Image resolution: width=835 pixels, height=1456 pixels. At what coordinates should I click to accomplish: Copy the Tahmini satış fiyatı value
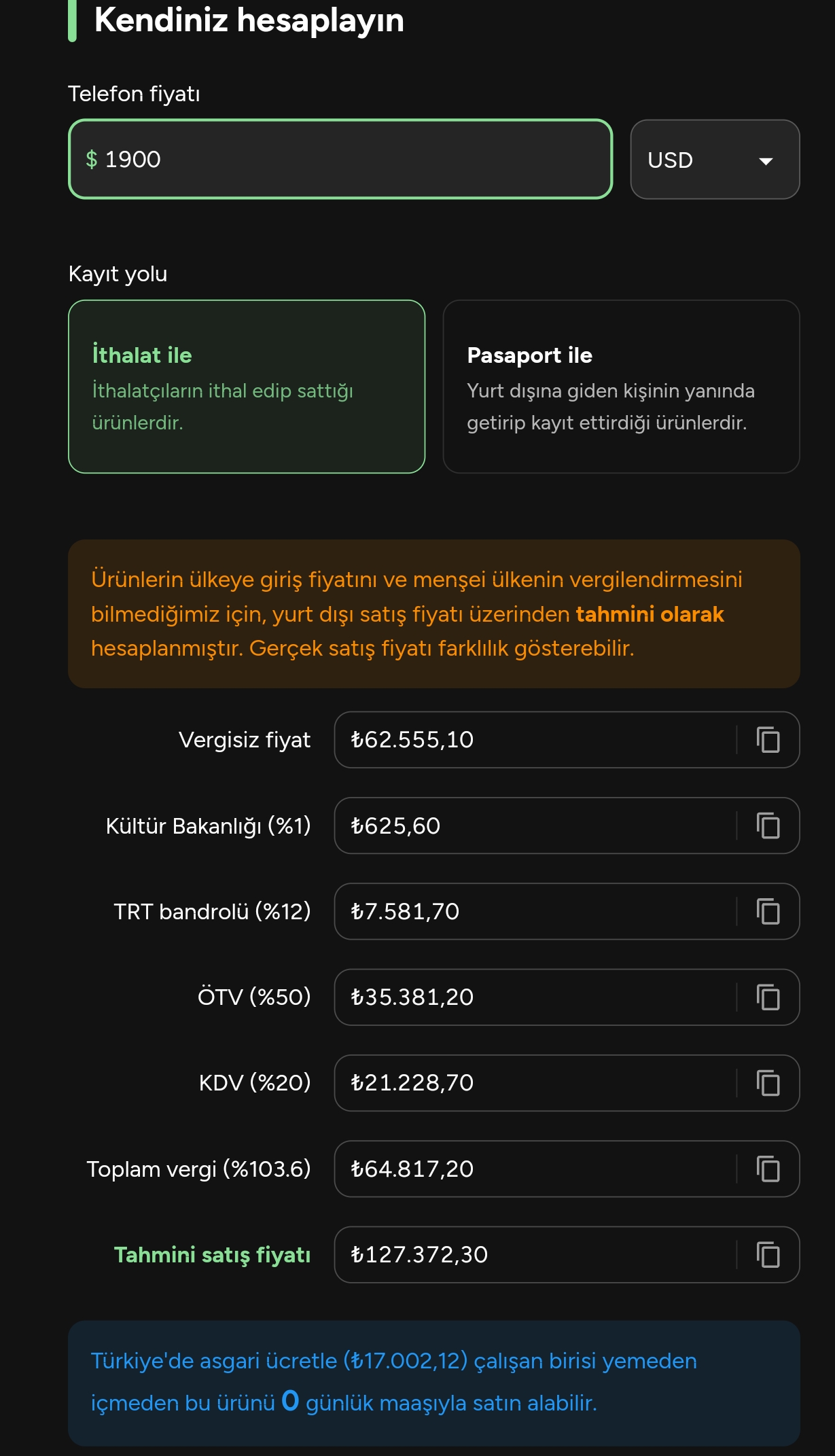point(768,1254)
